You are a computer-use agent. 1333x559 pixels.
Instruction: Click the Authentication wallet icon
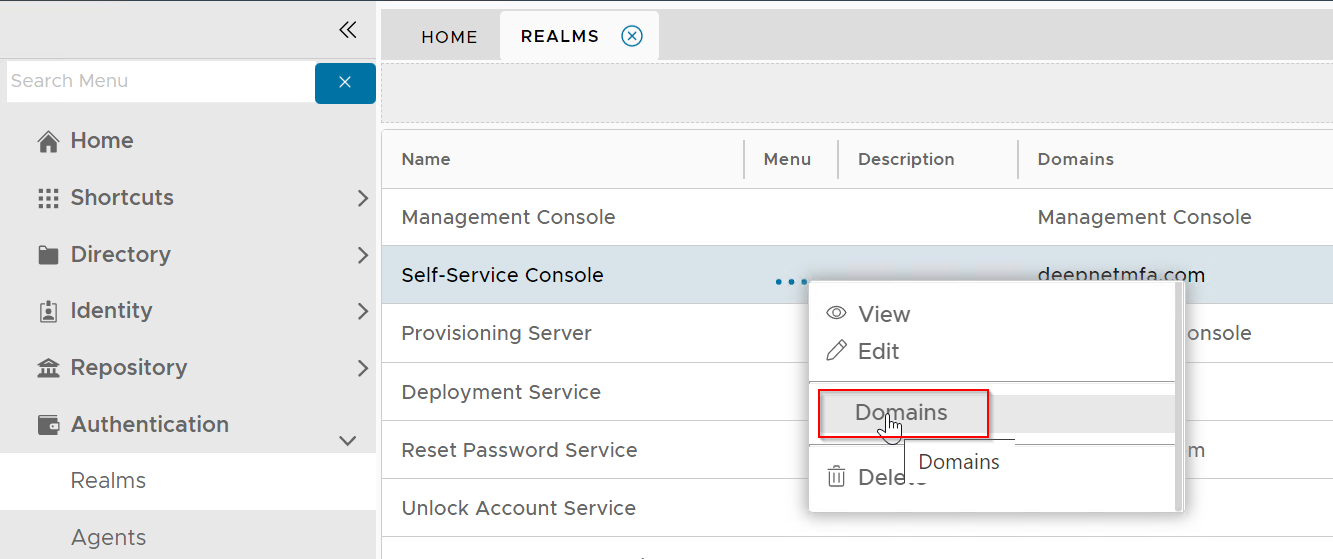pos(48,425)
